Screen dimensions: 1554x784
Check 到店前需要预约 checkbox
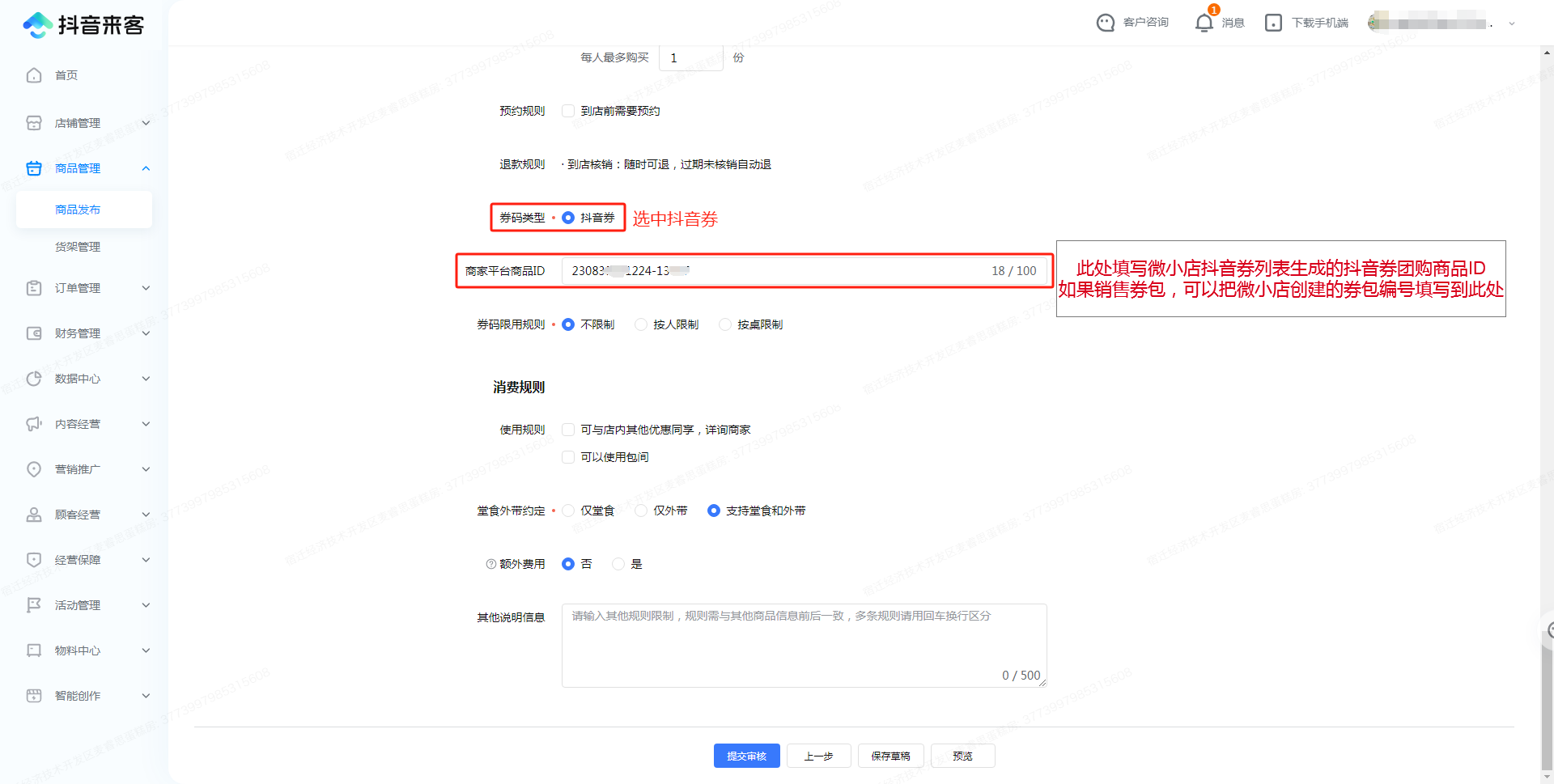coord(568,111)
